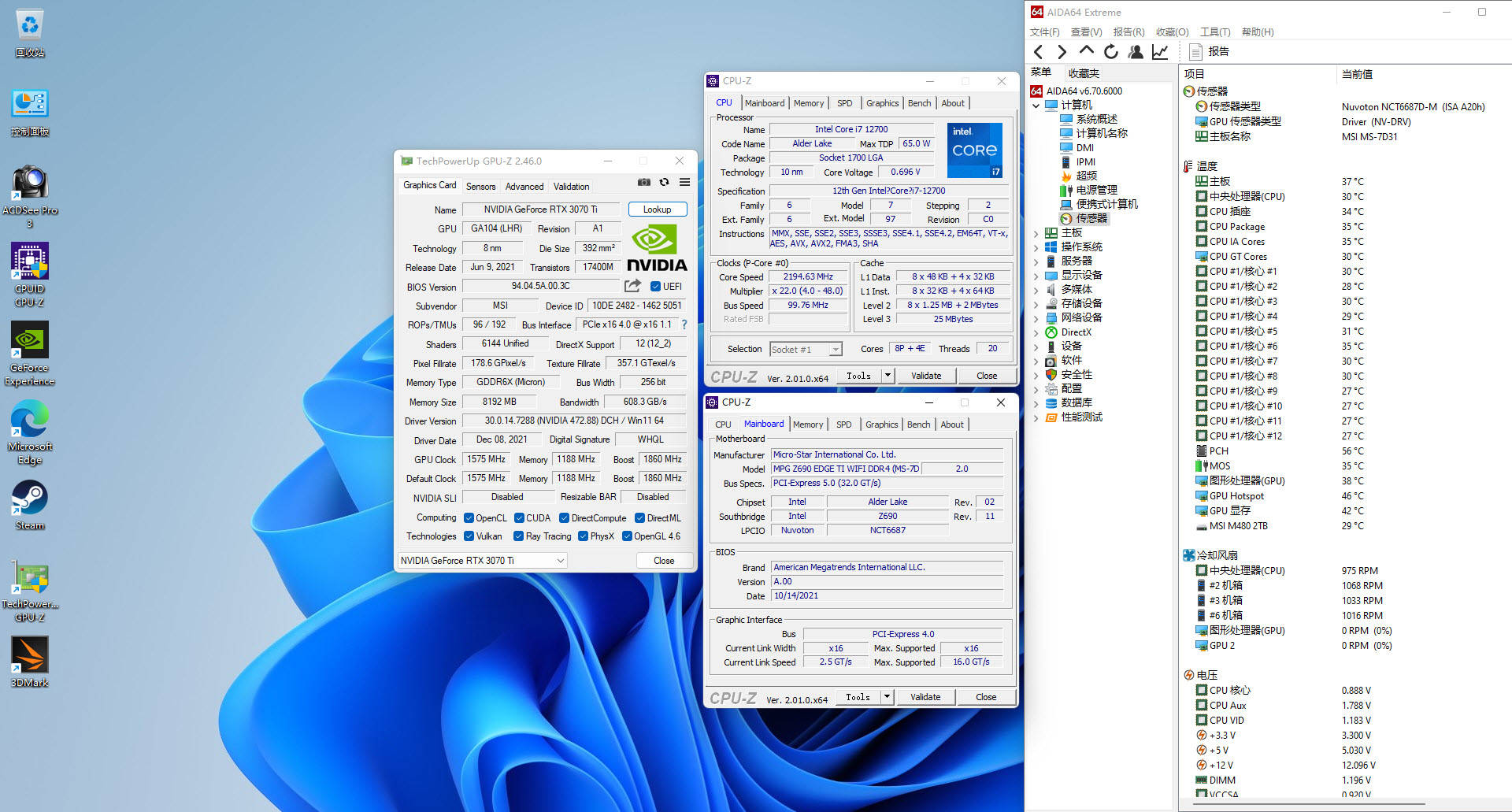
Task: Click AIDA64 user profile toolbar icon
Action: 1136,52
